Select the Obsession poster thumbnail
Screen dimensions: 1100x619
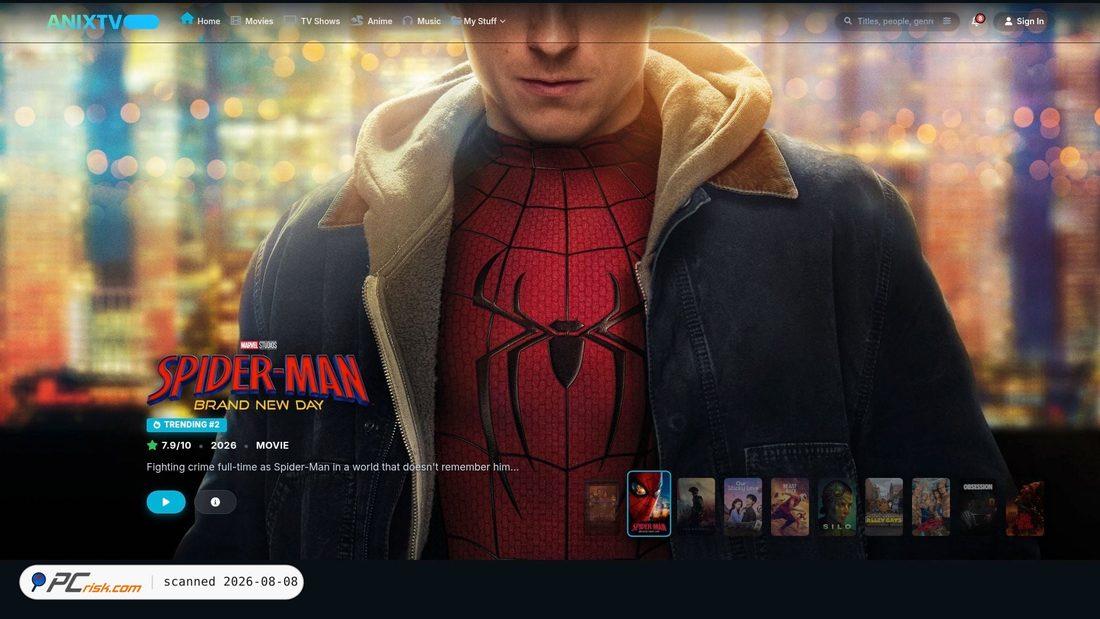click(x=978, y=507)
